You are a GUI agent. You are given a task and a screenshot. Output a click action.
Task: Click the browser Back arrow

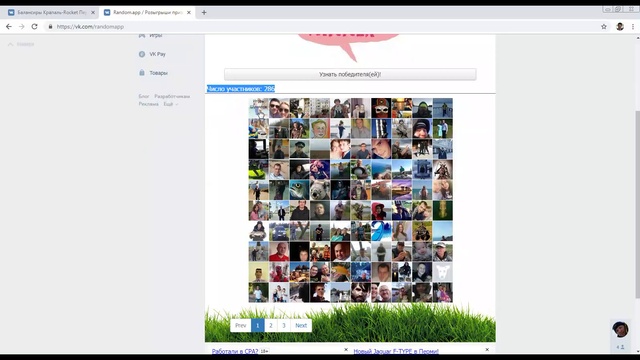pos(9,27)
